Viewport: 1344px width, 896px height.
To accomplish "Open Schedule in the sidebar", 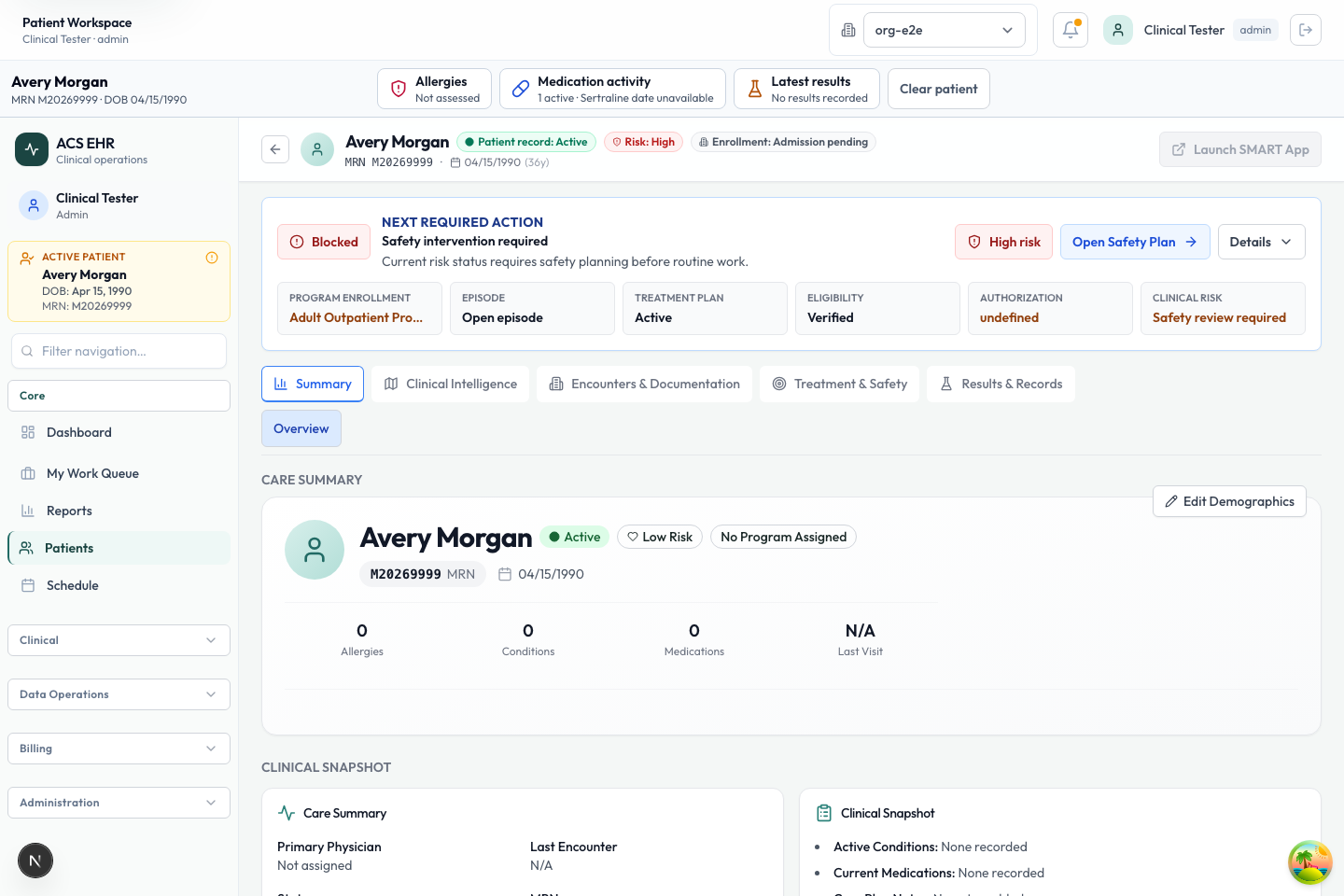I will pyautogui.click(x=119, y=585).
